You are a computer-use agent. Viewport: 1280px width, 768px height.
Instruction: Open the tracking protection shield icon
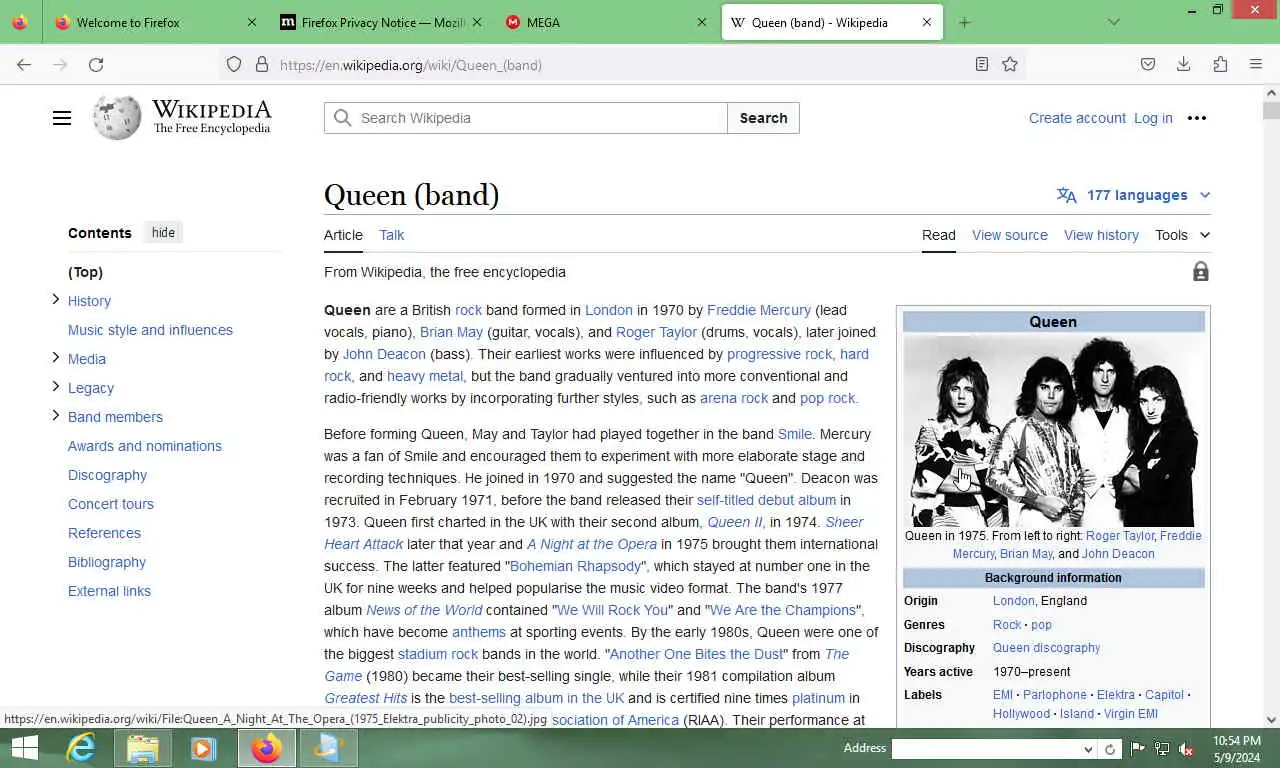click(x=234, y=64)
